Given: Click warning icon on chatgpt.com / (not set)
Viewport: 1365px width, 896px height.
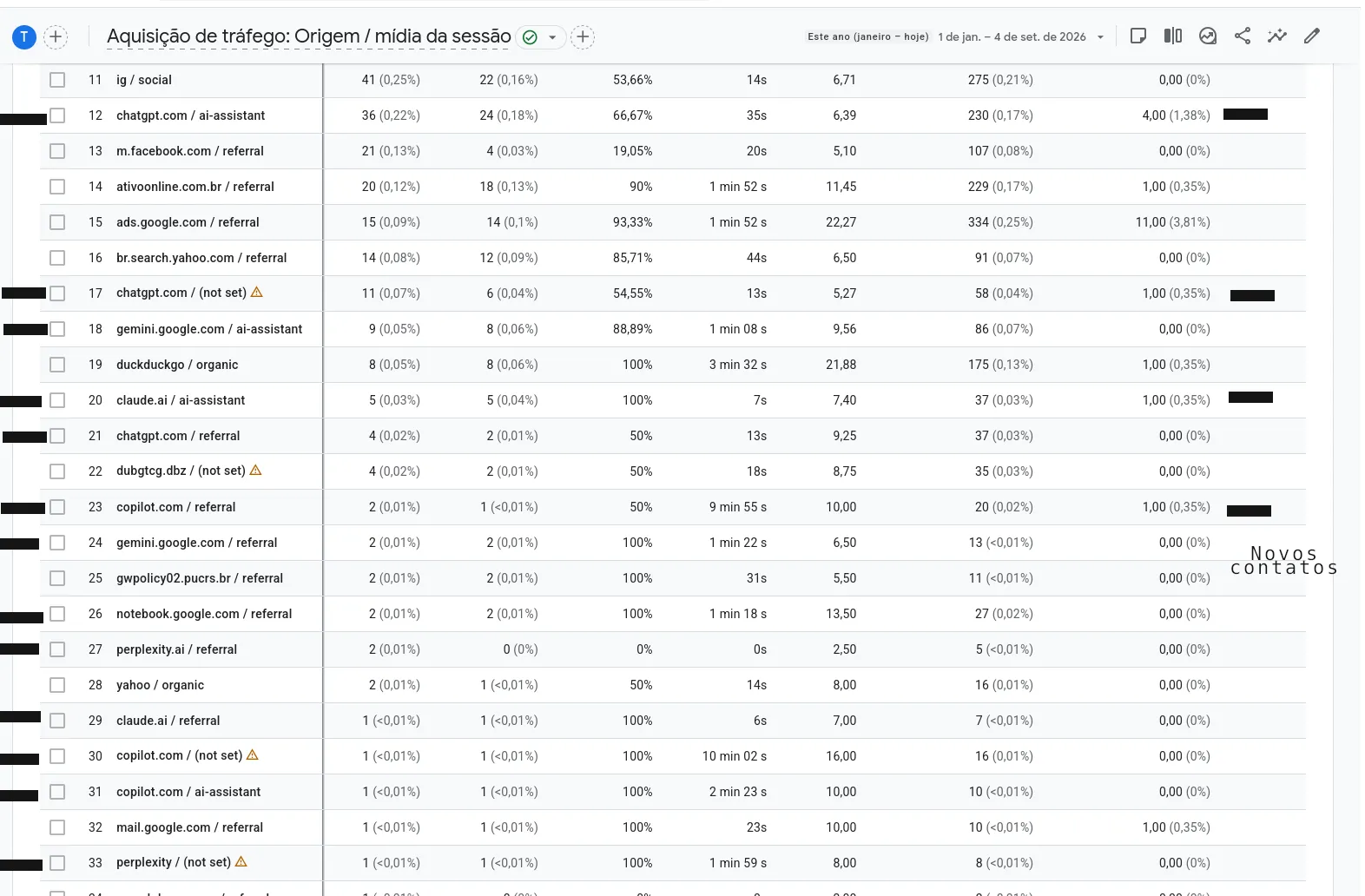Looking at the screenshot, I should (257, 293).
